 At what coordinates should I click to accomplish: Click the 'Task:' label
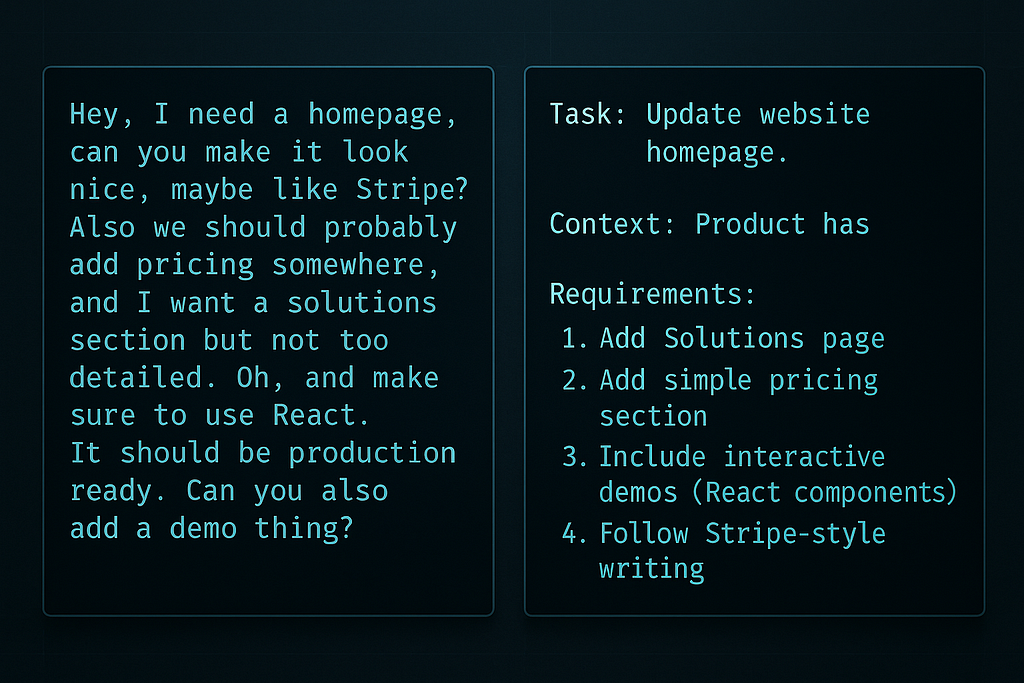pyautogui.click(x=587, y=114)
